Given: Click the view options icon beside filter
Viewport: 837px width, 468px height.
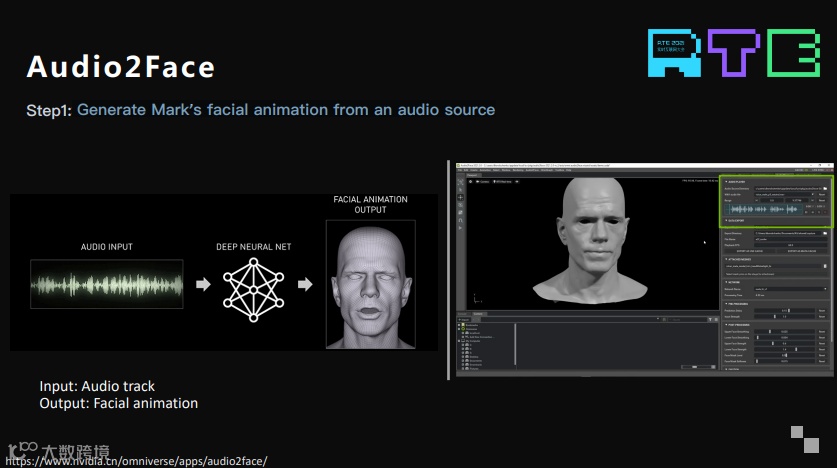Looking at the screenshot, I should [x=716, y=320].
